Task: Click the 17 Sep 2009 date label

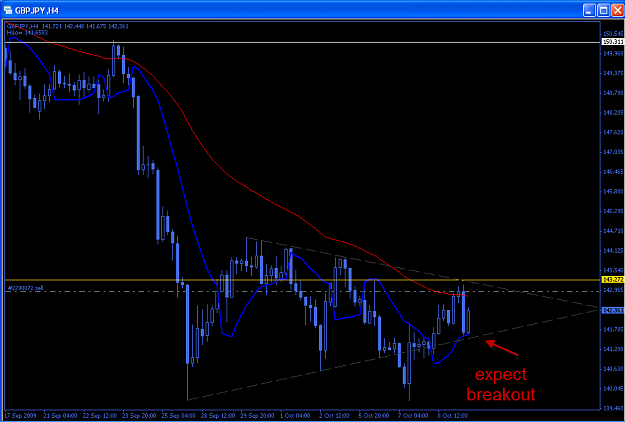Action: [21, 415]
